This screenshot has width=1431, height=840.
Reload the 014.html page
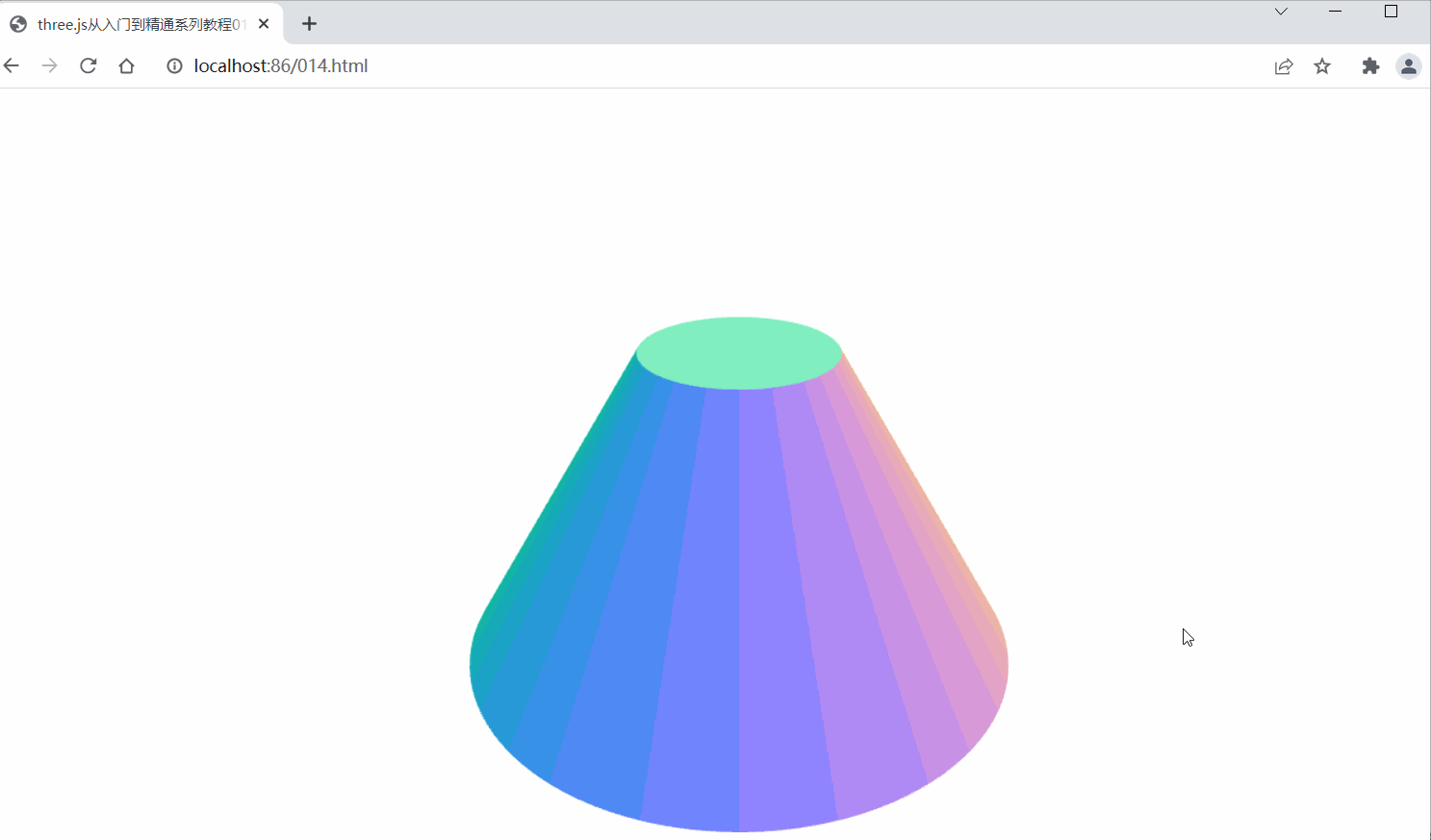(88, 65)
